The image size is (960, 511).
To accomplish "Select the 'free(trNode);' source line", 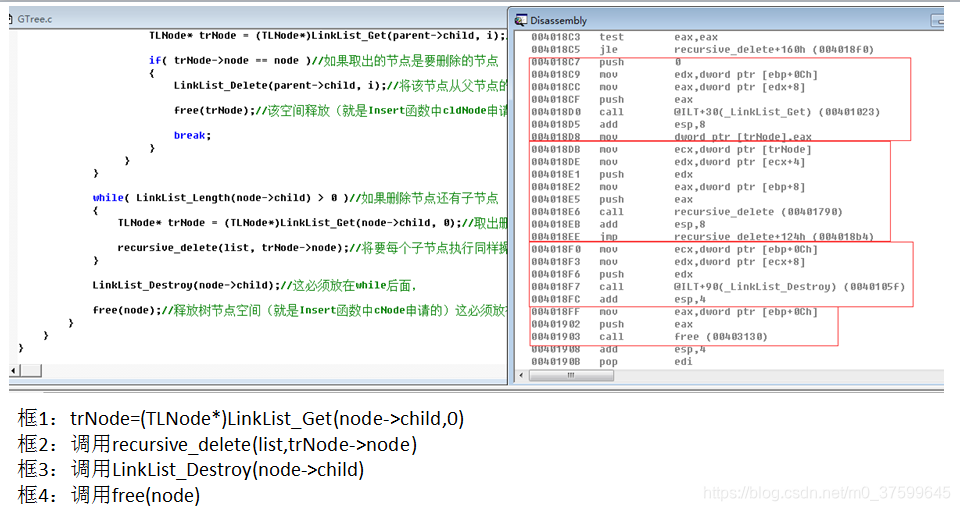I will click(340, 110).
